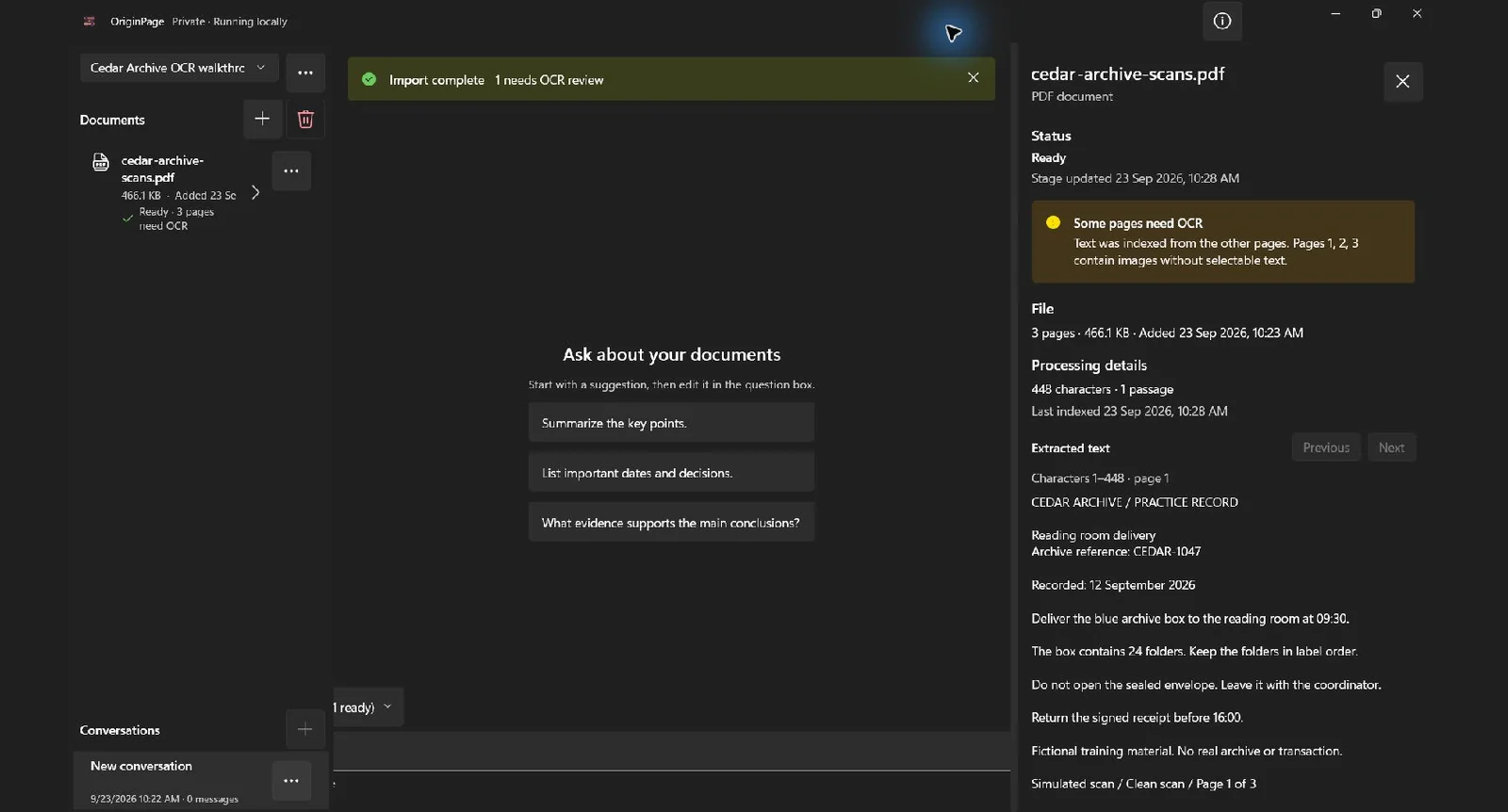This screenshot has width=1508, height=812.
Task: Click the 'Ready · 3 pages need OCR' status
Action: (x=175, y=219)
